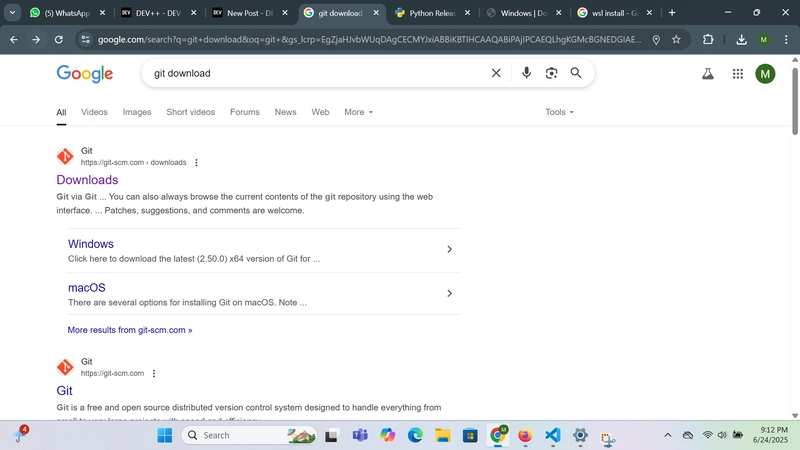The height and width of the screenshot is (450, 800).
Task: Switch to the New Post tab
Action: 250,13
